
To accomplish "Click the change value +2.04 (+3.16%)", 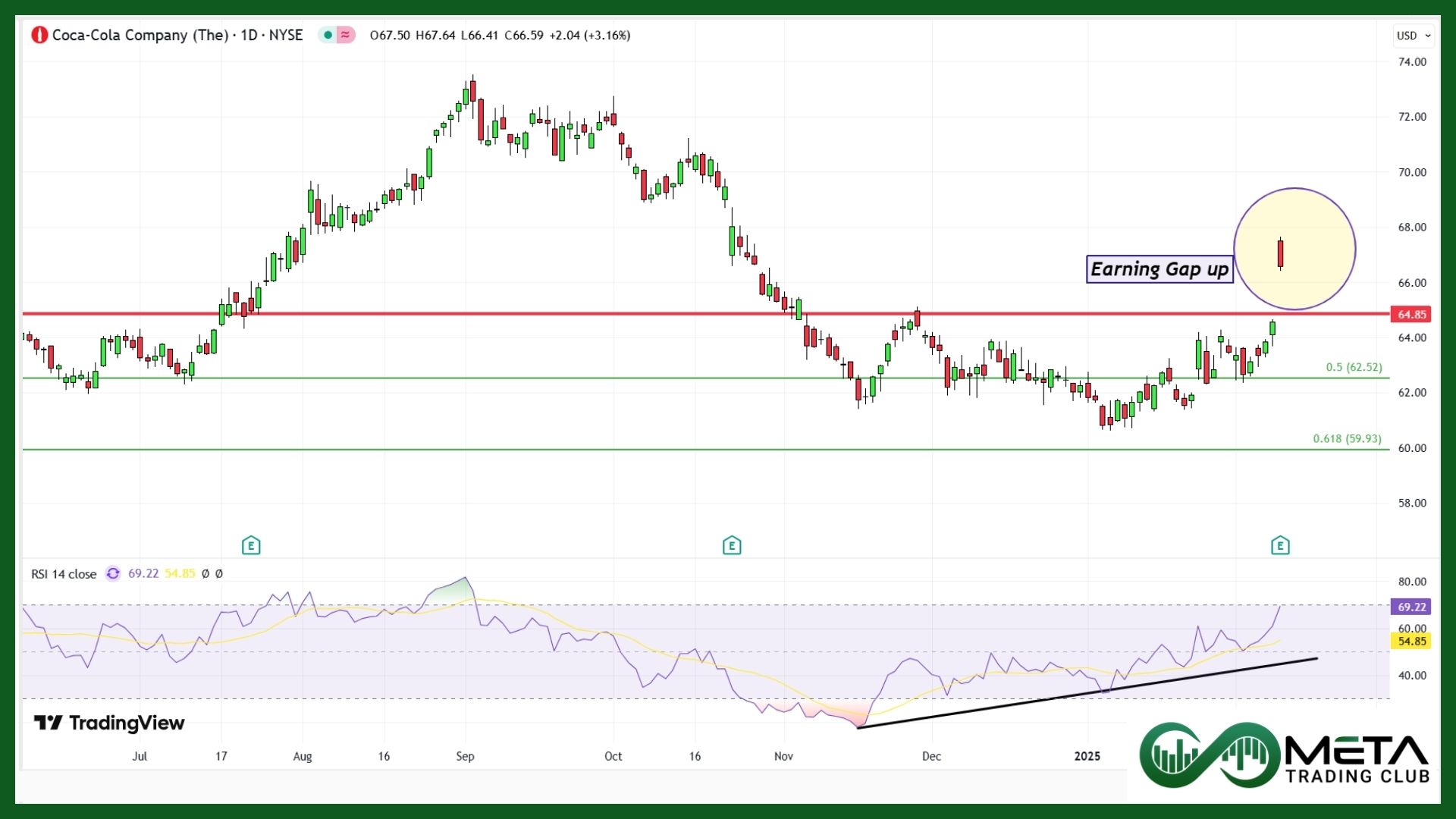I will 590,35.
